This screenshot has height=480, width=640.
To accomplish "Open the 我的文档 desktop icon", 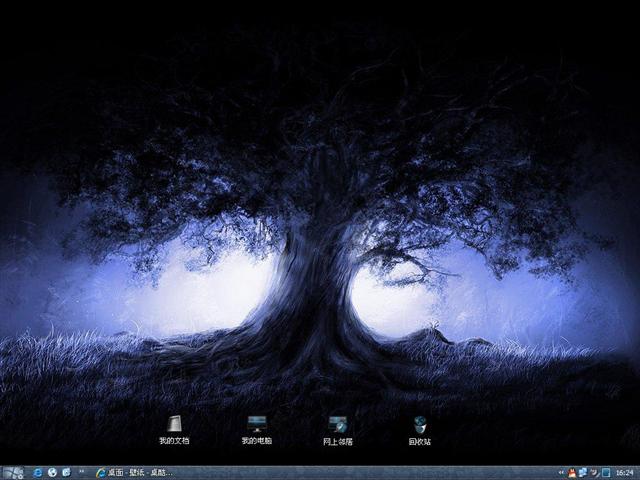I will [x=174, y=423].
